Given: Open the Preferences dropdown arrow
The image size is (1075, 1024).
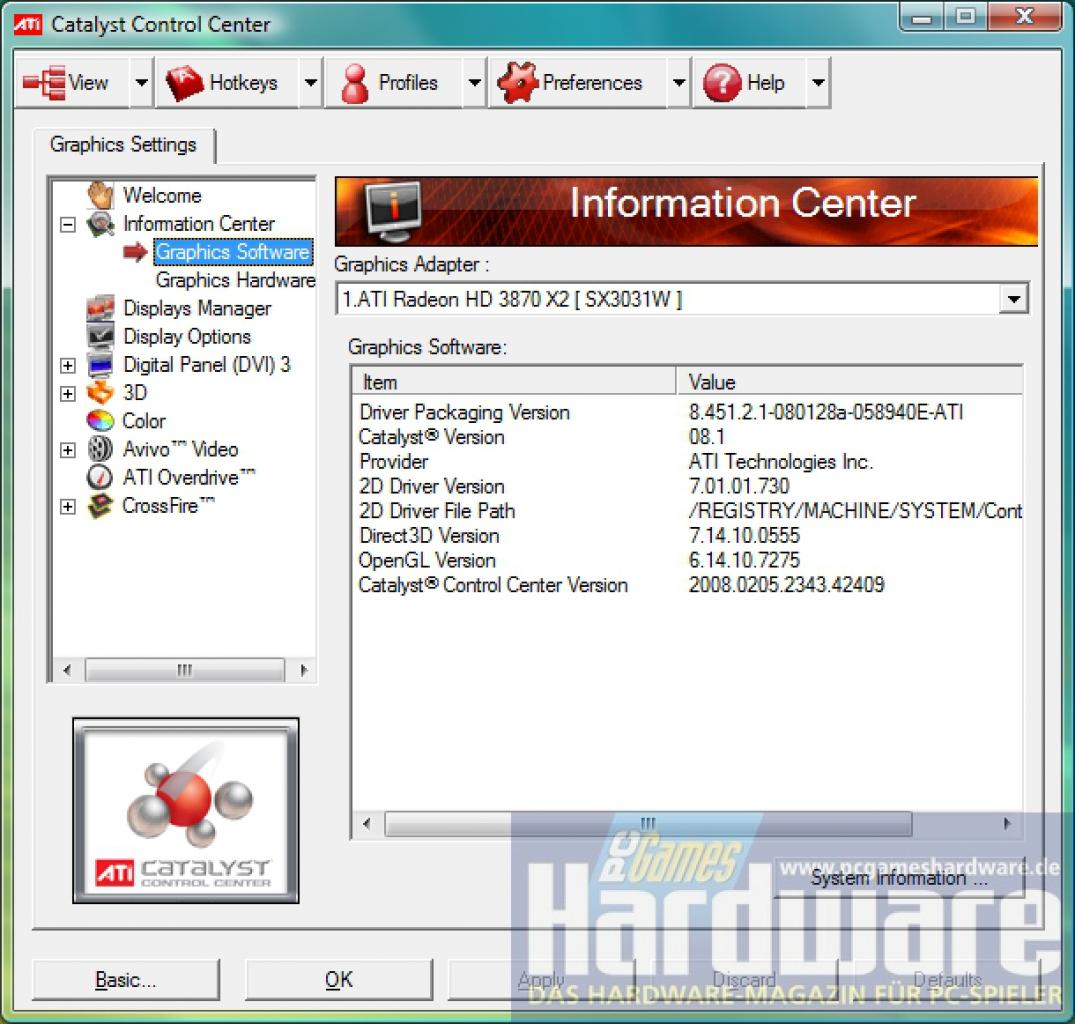Looking at the screenshot, I should click(x=679, y=83).
